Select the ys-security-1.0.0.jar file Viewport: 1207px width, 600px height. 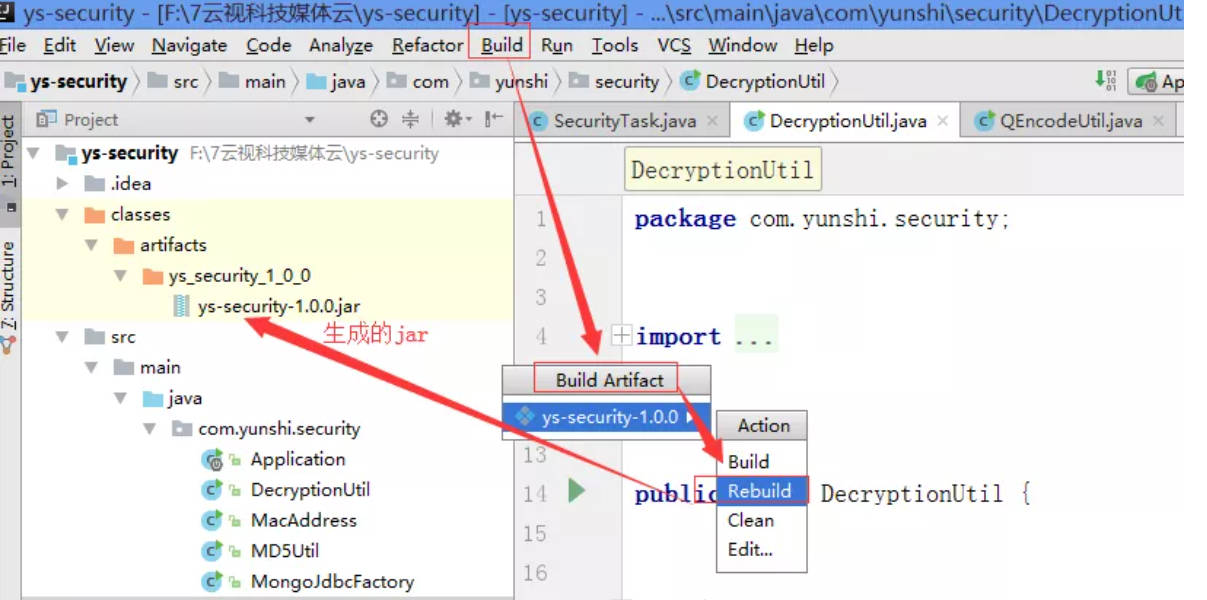coord(278,306)
